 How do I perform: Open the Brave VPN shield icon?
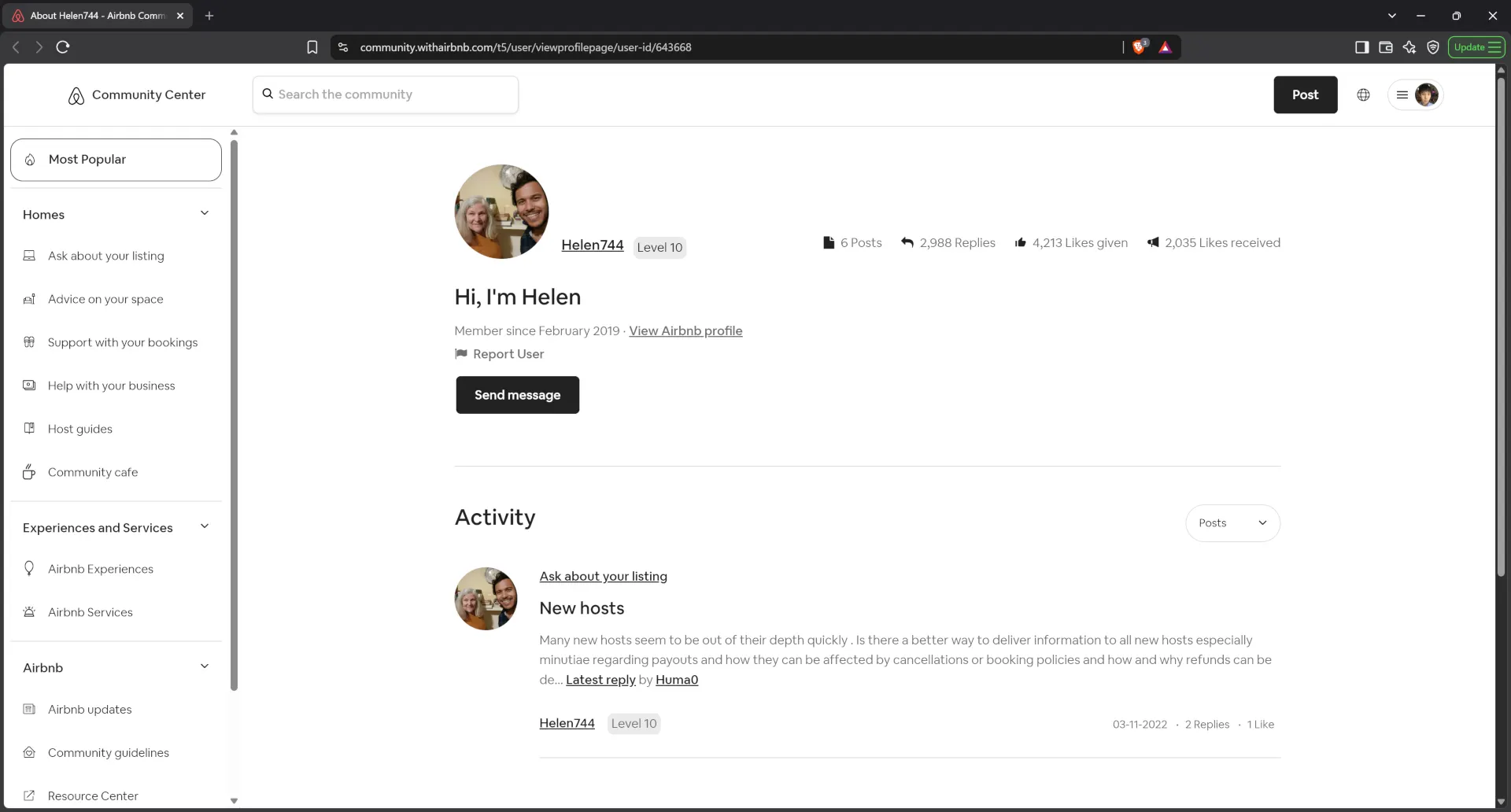[x=1433, y=47]
